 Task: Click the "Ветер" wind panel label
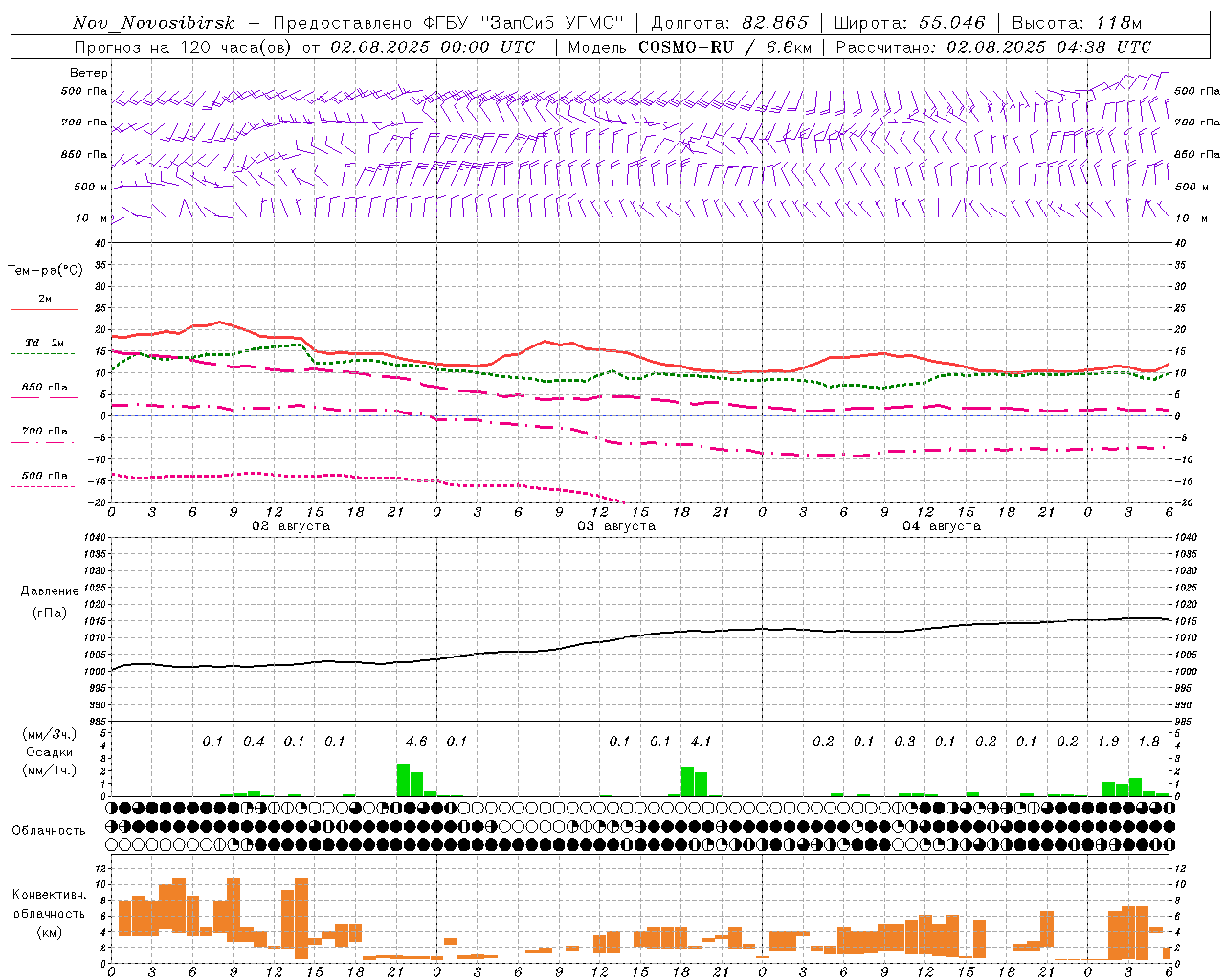(x=89, y=73)
